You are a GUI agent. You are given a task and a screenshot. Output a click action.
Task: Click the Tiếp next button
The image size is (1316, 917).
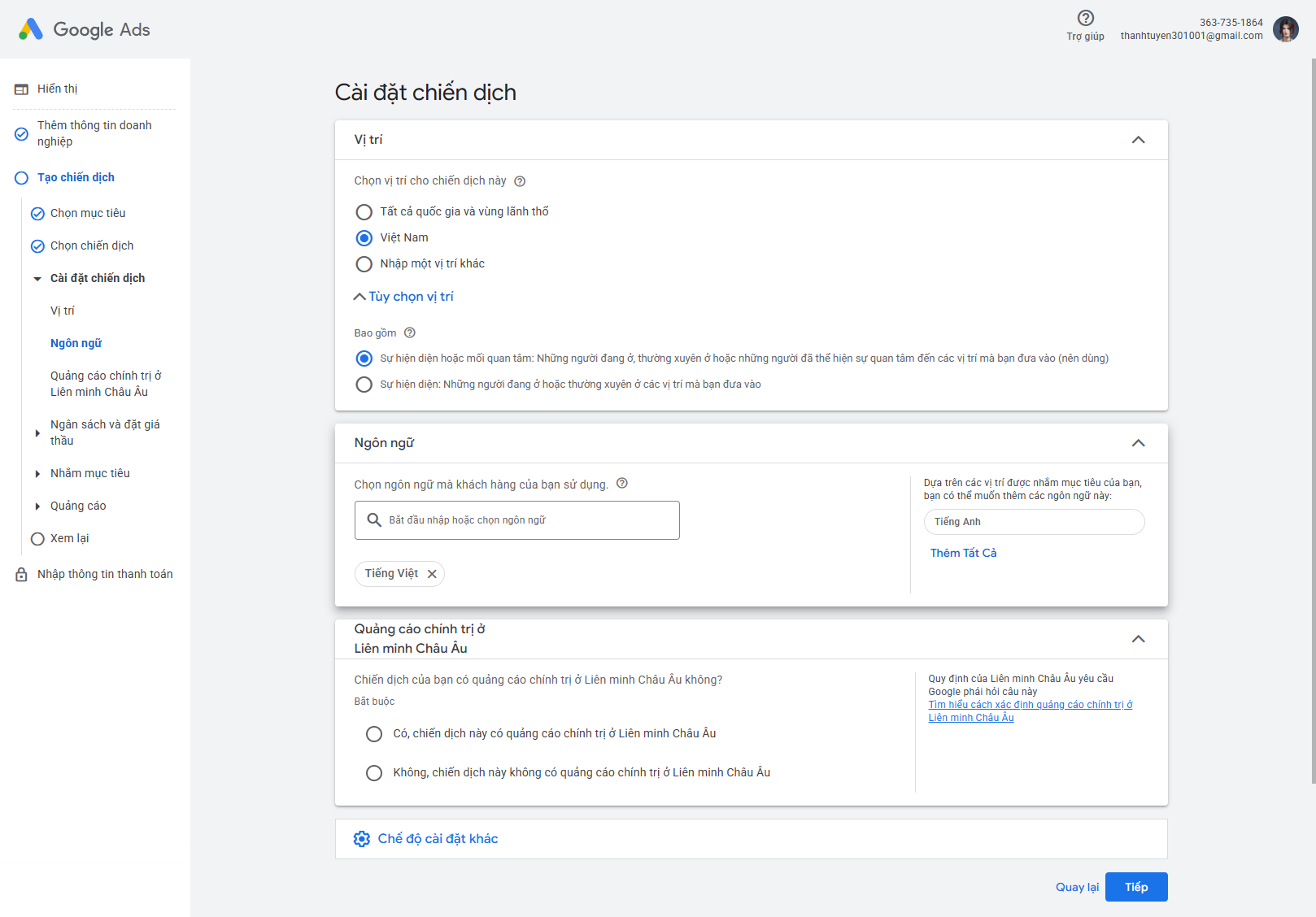1136,887
